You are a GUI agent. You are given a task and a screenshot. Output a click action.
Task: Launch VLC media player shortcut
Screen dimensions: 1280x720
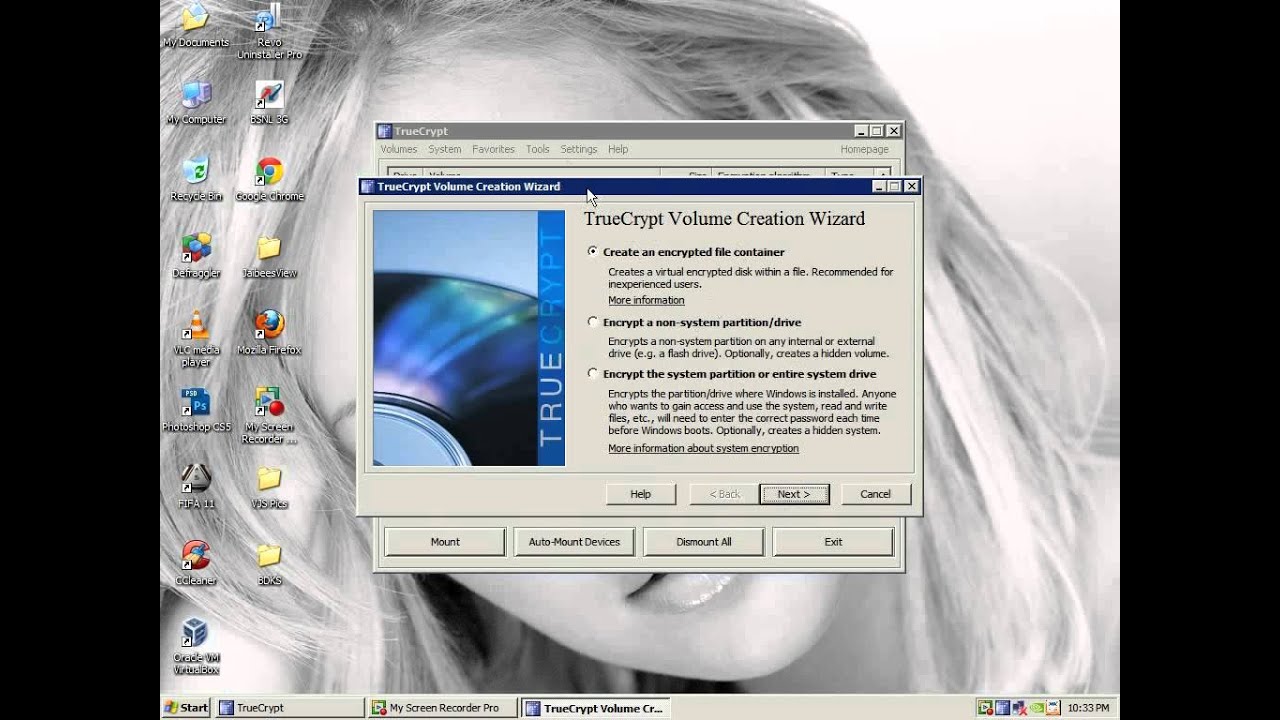tap(196, 338)
